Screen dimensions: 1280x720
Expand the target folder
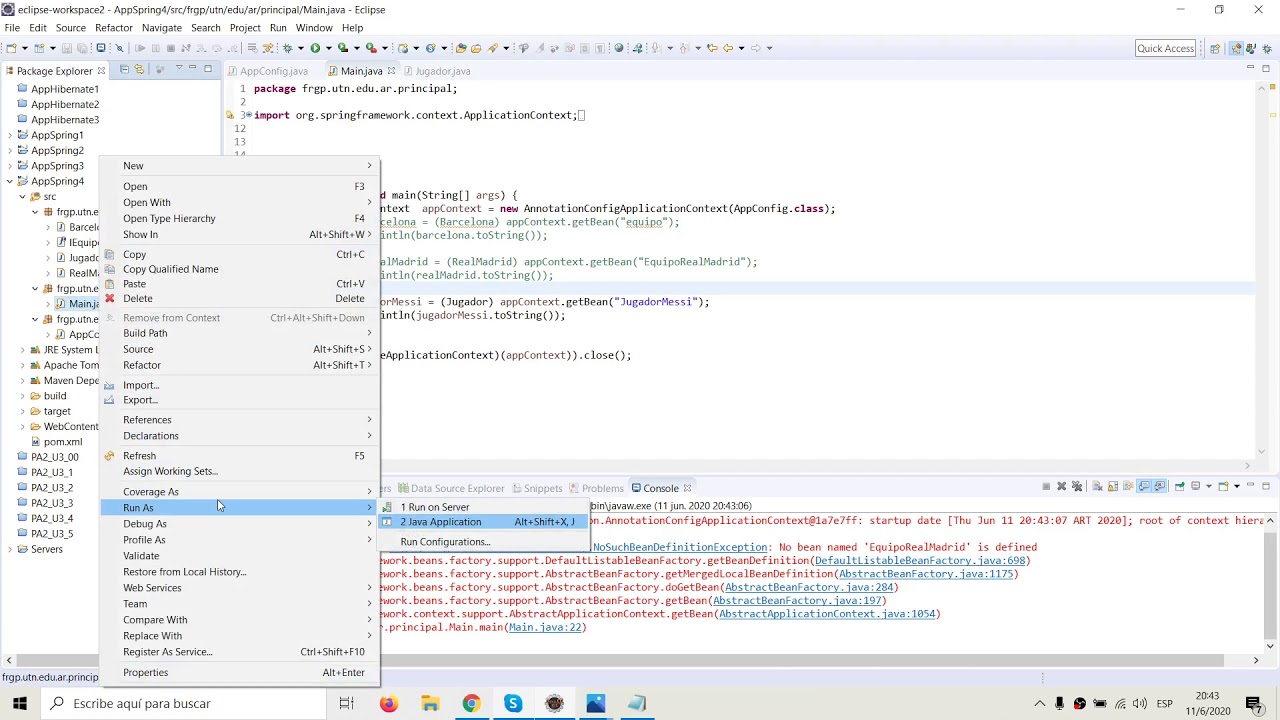pyautogui.click(x=23, y=411)
